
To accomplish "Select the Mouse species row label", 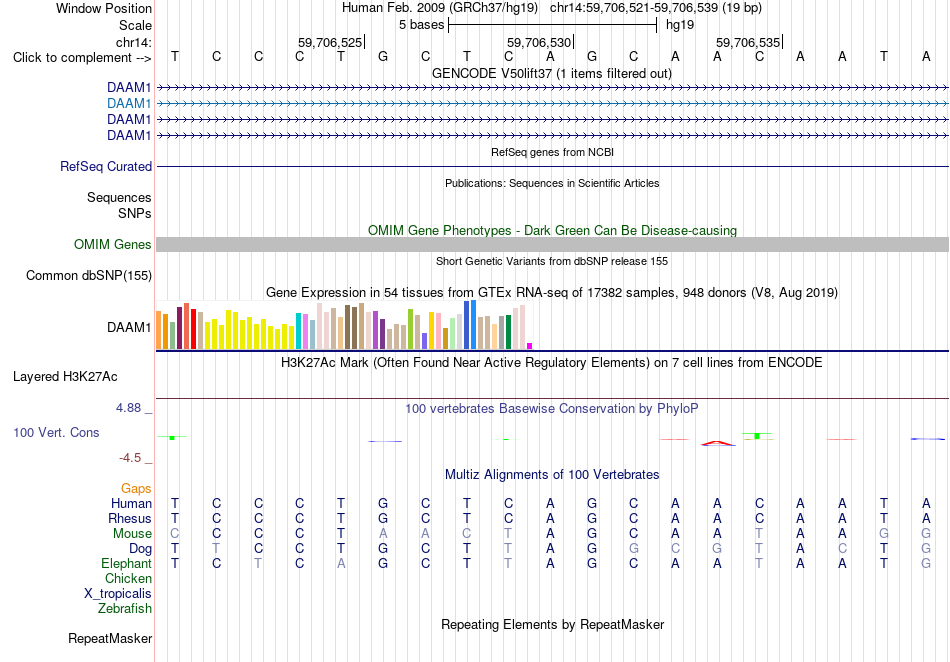I will pos(132,534).
